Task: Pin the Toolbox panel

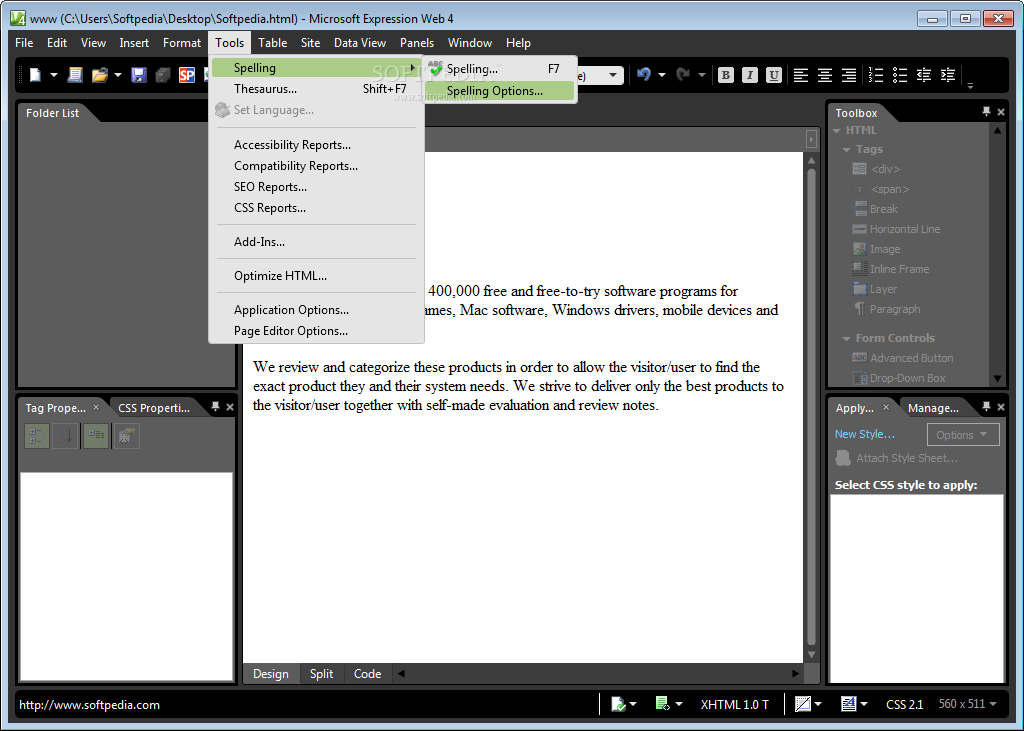Action: [986, 112]
